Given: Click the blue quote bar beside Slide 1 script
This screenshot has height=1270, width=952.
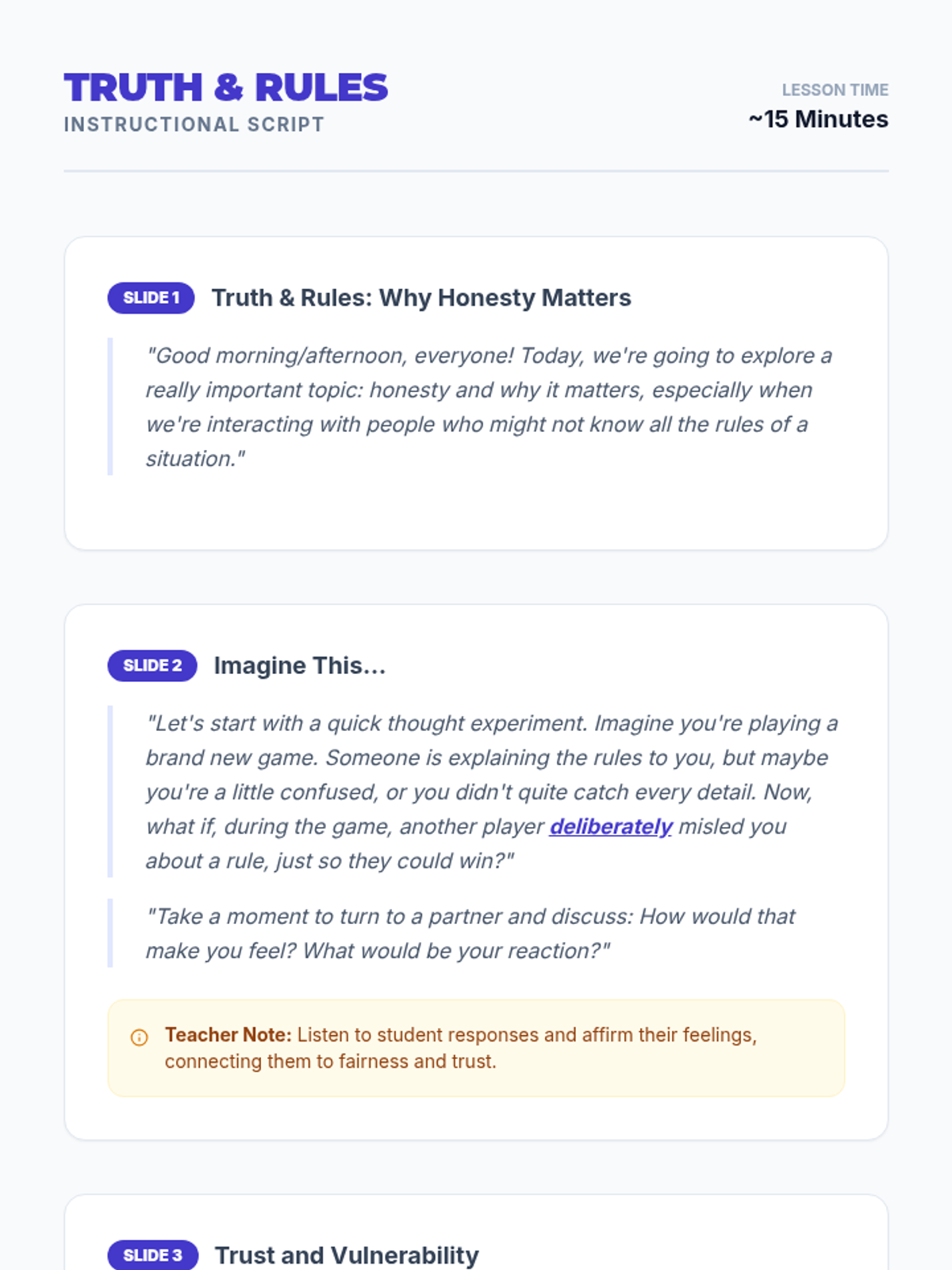Looking at the screenshot, I should [x=110, y=406].
